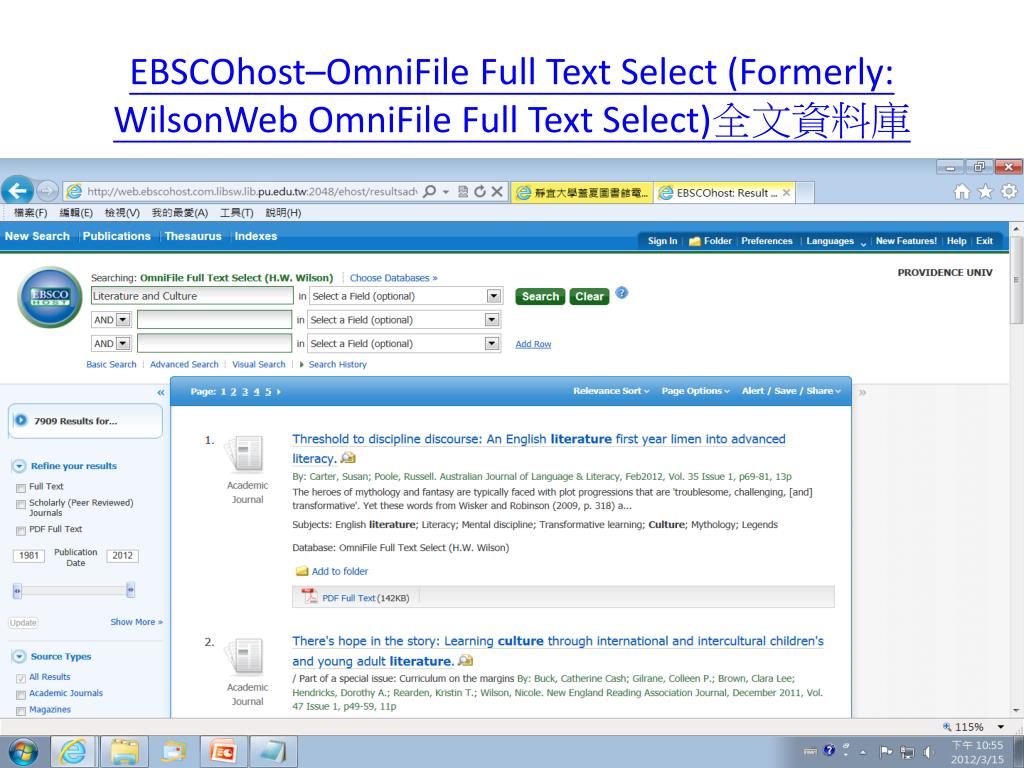Open the 檔案(F) browser menu
The height and width of the screenshot is (768, 1024).
click(x=30, y=213)
